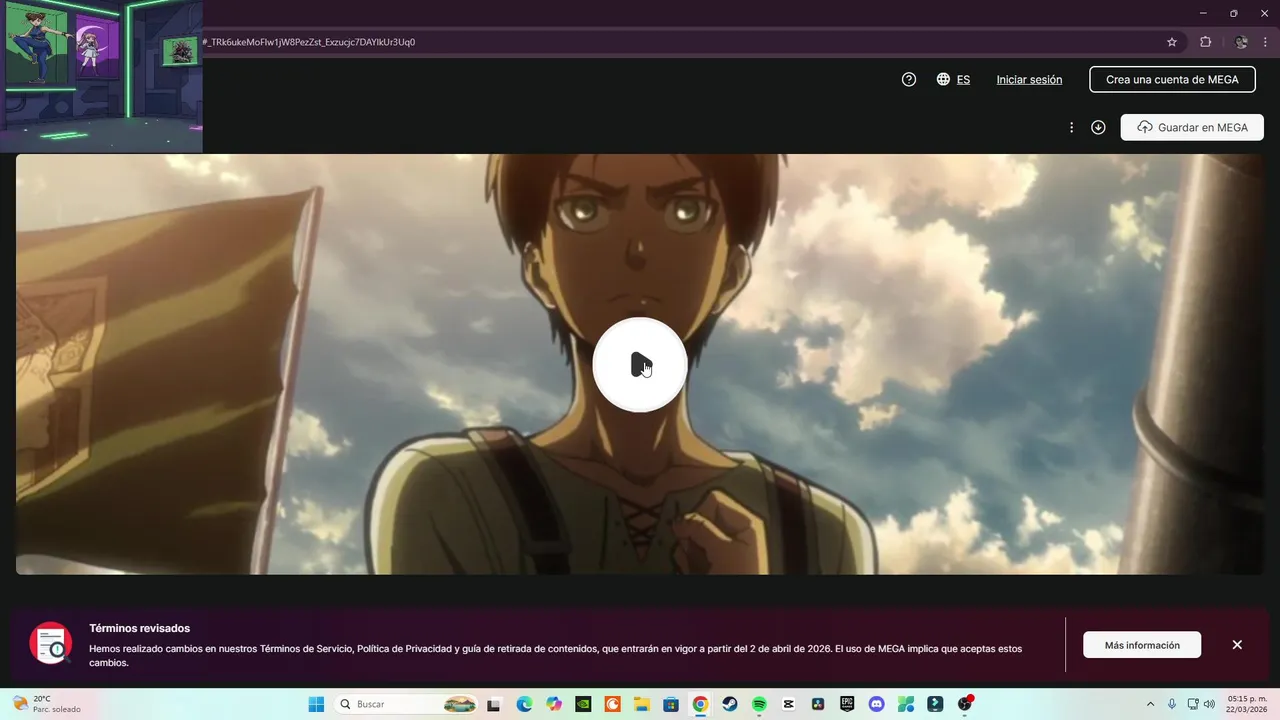
Task: Open the Windows Start menu
Action: 316,704
